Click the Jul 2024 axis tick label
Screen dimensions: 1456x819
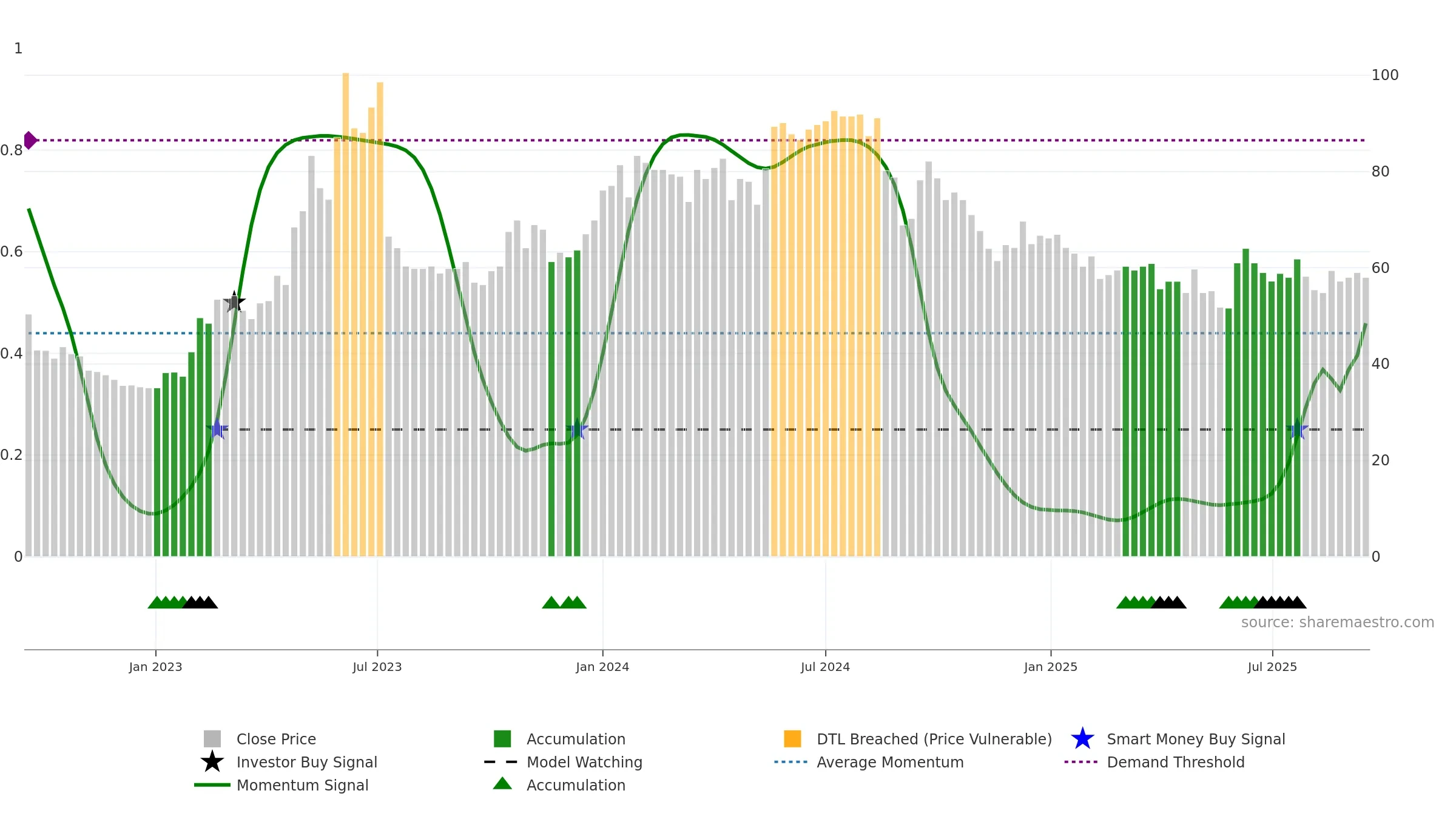pyautogui.click(x=825, y=667)
